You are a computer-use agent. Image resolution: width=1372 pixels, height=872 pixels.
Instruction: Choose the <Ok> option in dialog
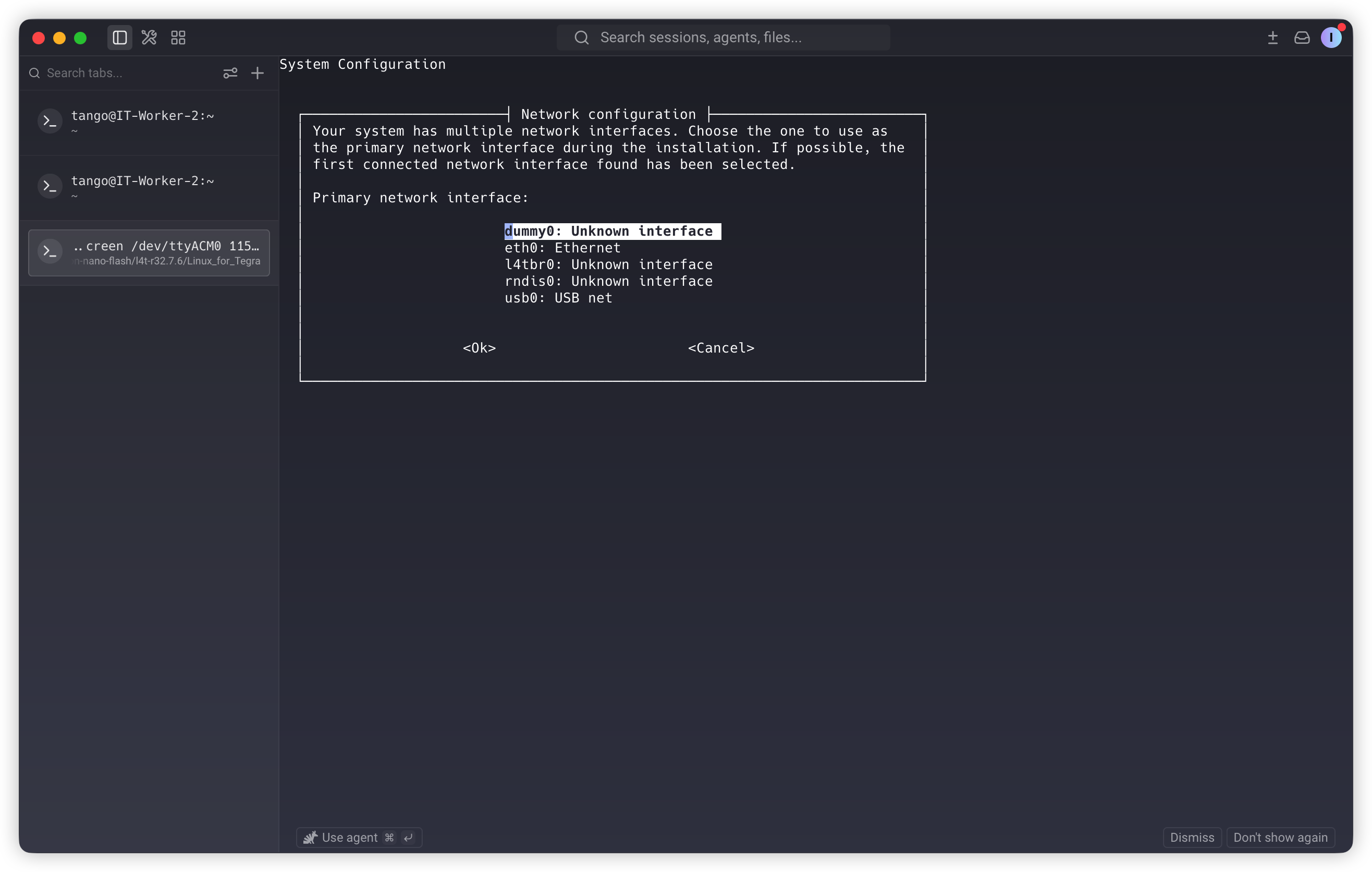coord(479,348)
